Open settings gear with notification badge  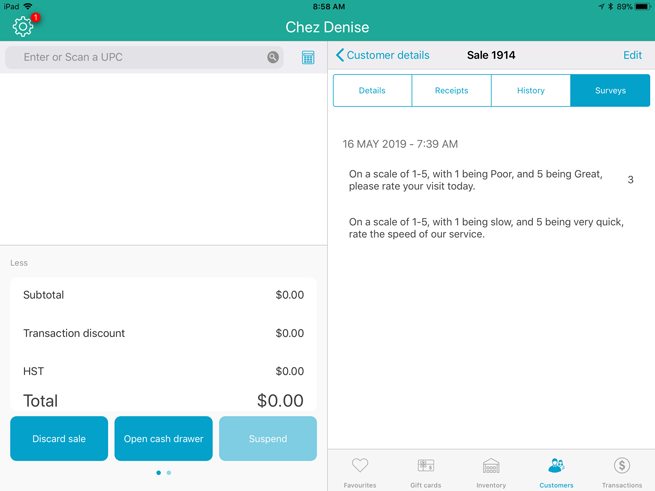[x=23, y=27]
